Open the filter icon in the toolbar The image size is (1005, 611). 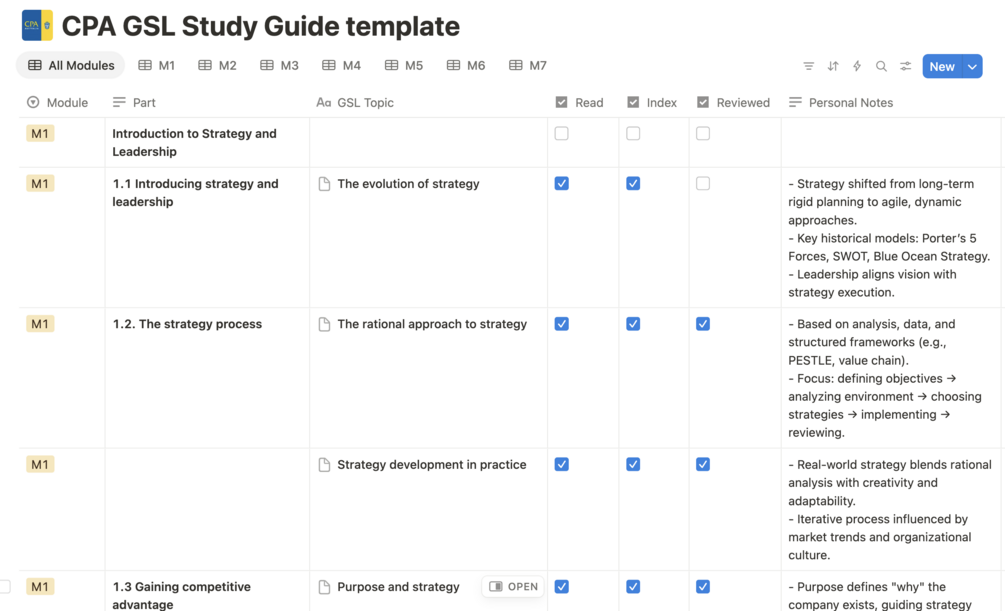[808, 66]
